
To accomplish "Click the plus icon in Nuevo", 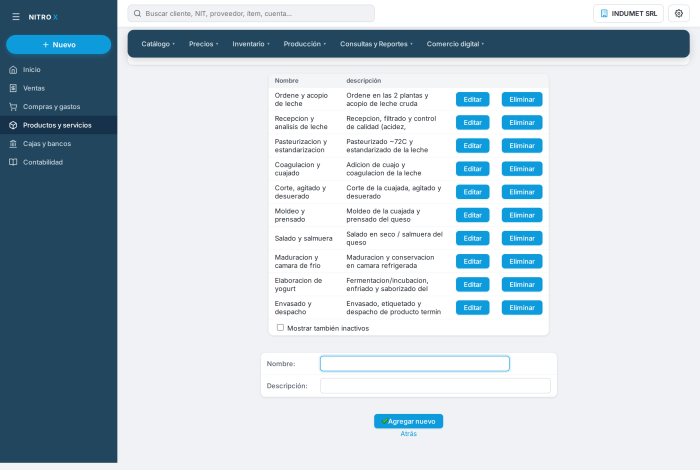I will 46,45.
